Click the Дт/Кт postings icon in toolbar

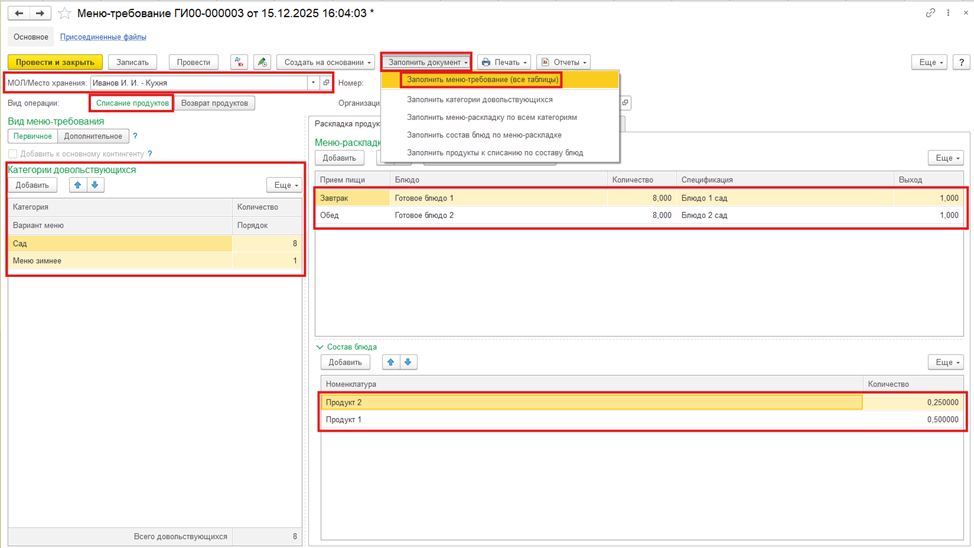[x=239, y=62]
